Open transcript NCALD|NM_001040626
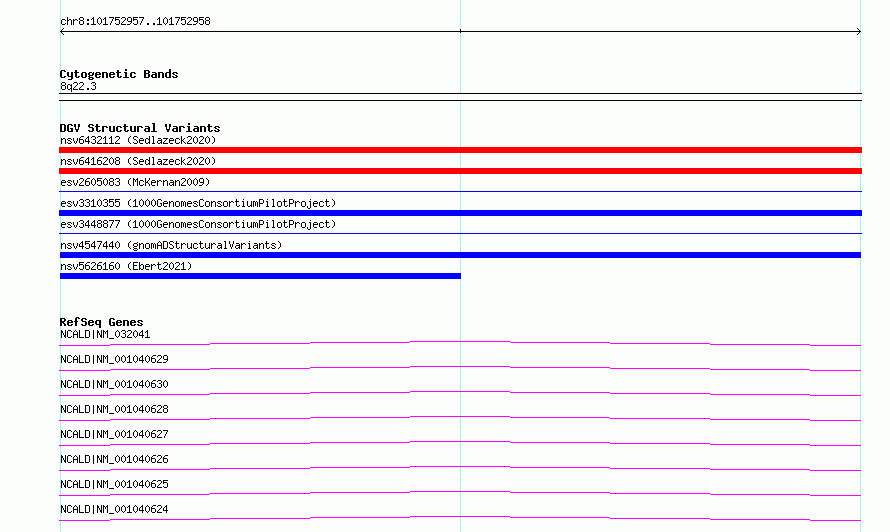 tap(114, 459)
